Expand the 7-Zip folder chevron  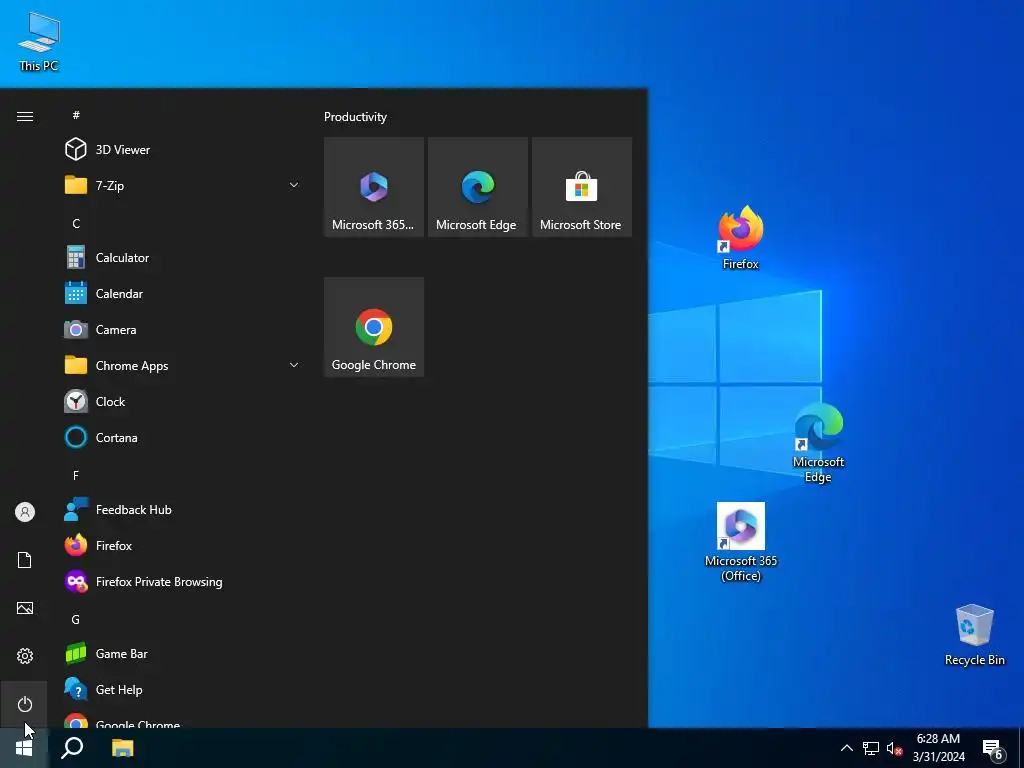(294, 185)
